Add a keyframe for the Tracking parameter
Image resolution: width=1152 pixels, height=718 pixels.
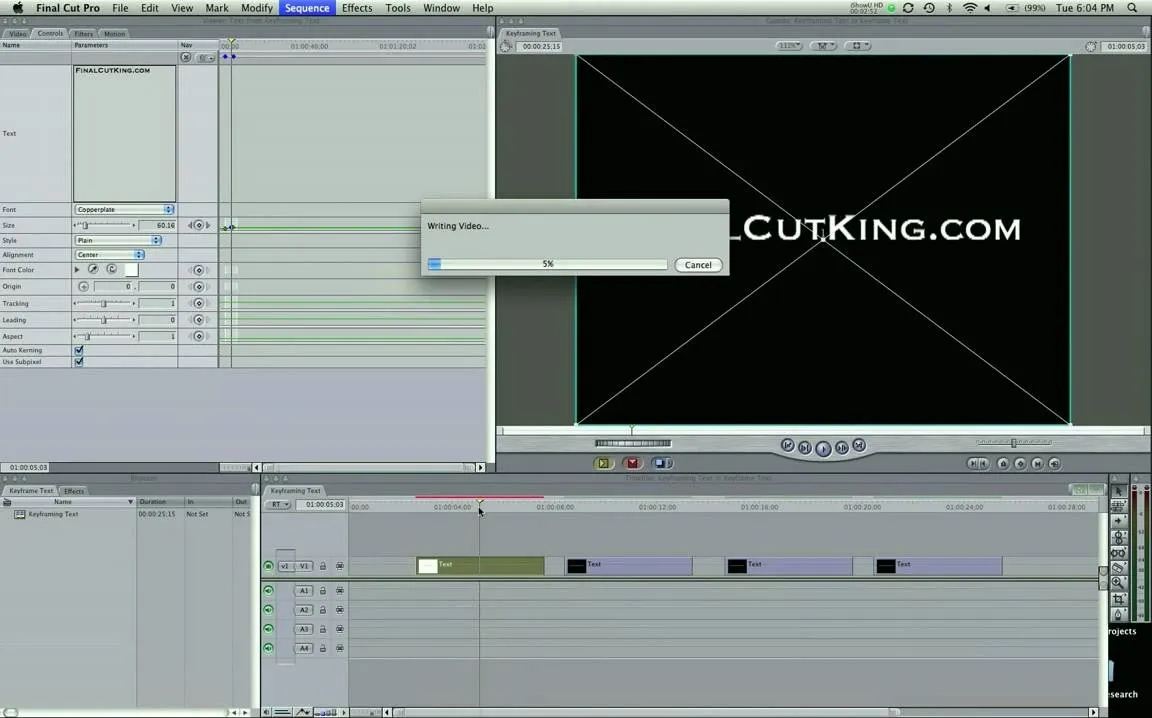198,304
